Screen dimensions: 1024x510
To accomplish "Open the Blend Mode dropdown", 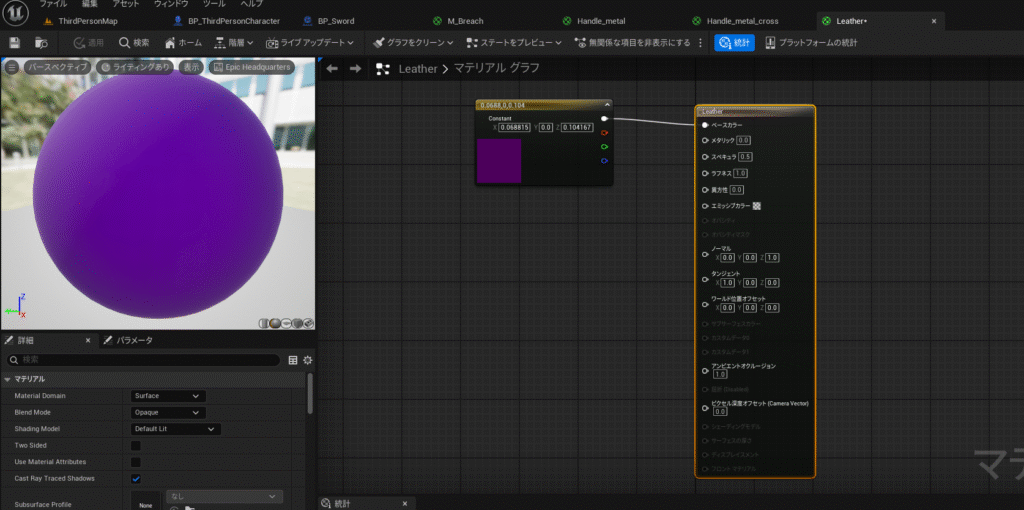I will (168, 413).
